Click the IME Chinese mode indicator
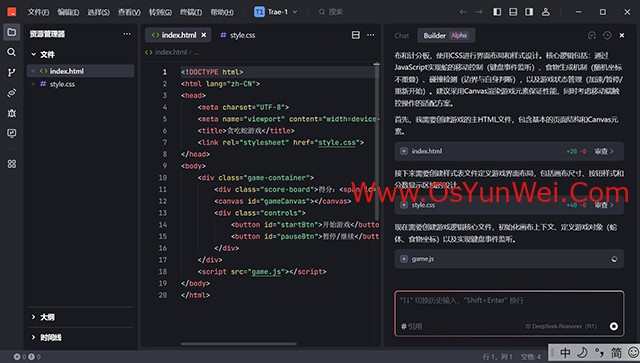The height and width of the screenshot is (363, 640). point(565,352)
